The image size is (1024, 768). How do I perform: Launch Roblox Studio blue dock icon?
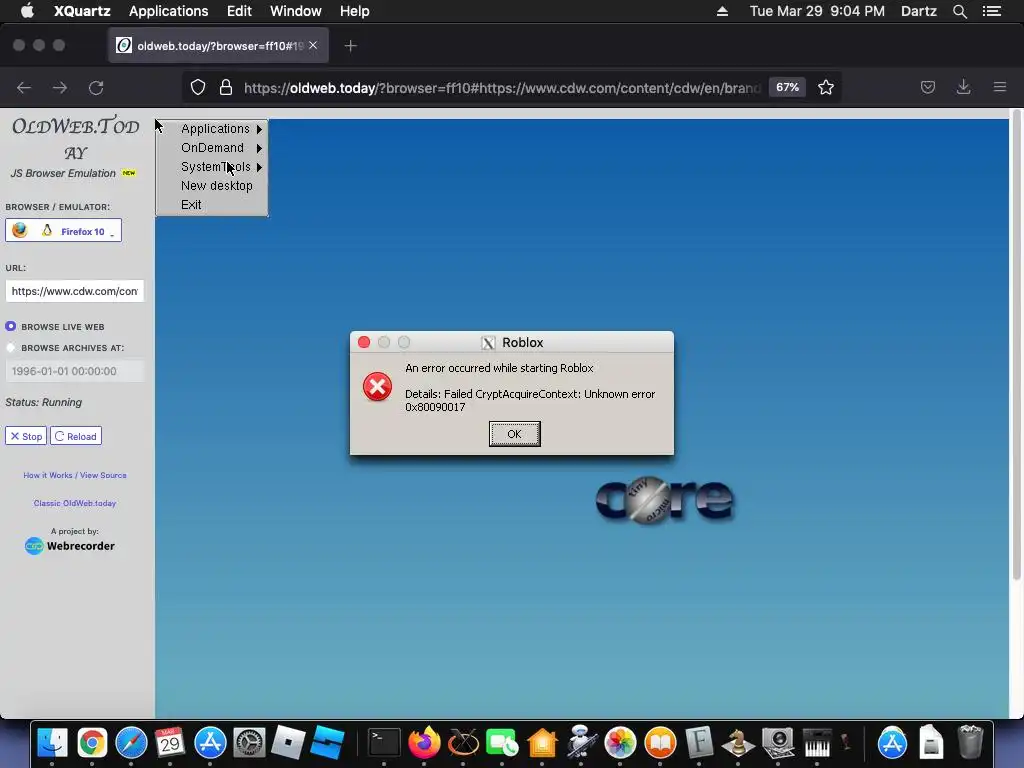click(x=327, y=743)
